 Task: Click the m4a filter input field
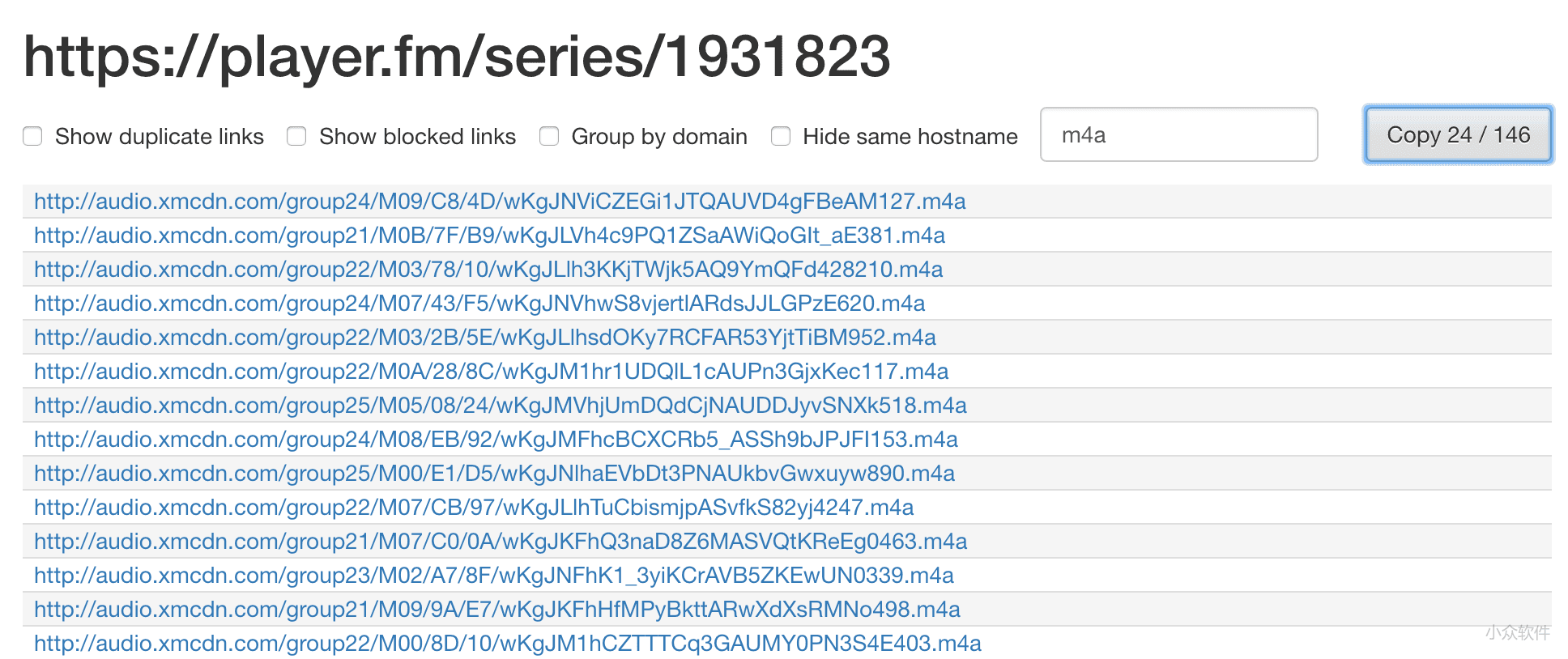pyautogui.click(x=1178, y=134)
